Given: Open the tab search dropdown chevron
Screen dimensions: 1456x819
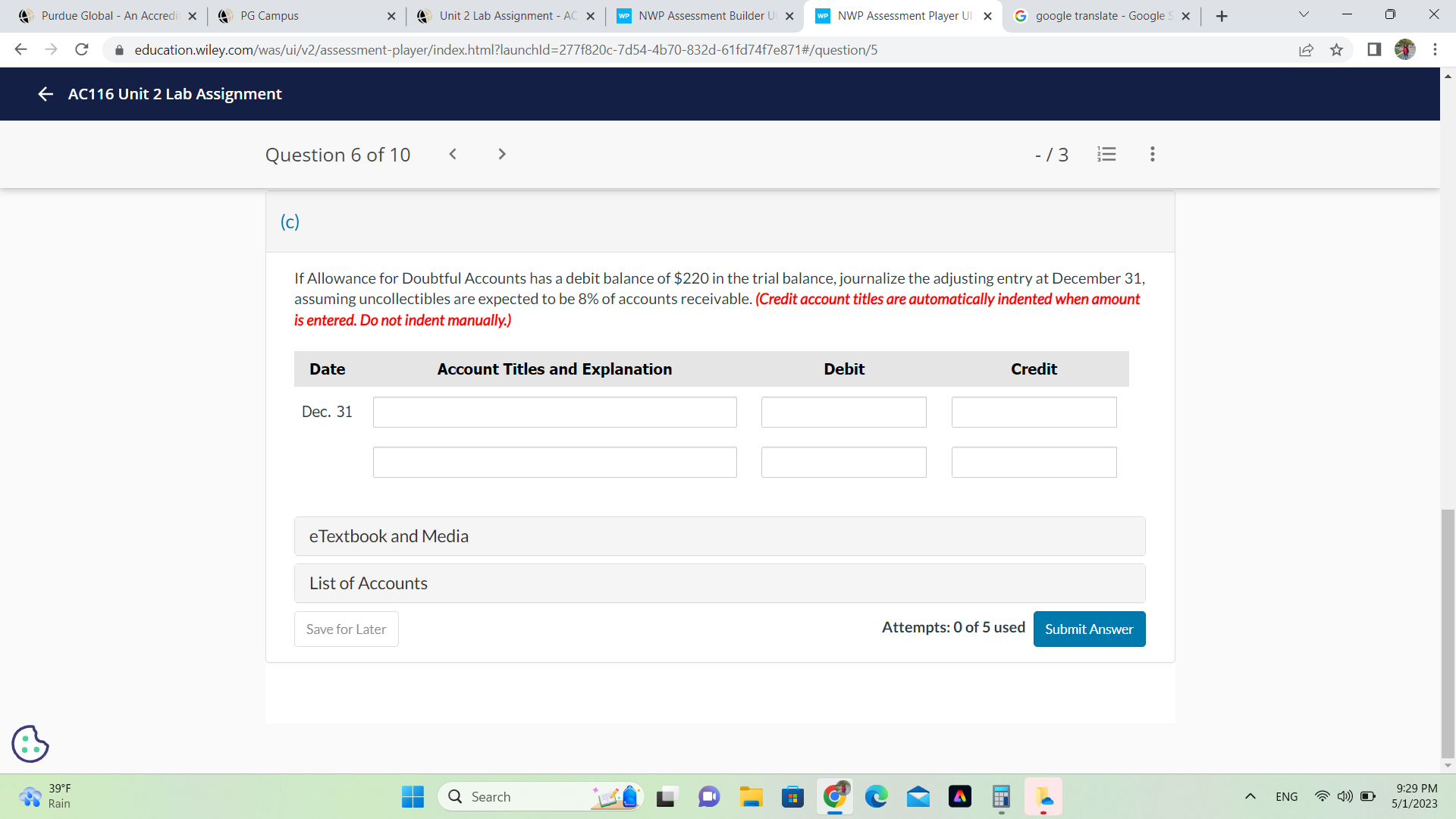Looking at the screenshot, I should pos(1304,15).
